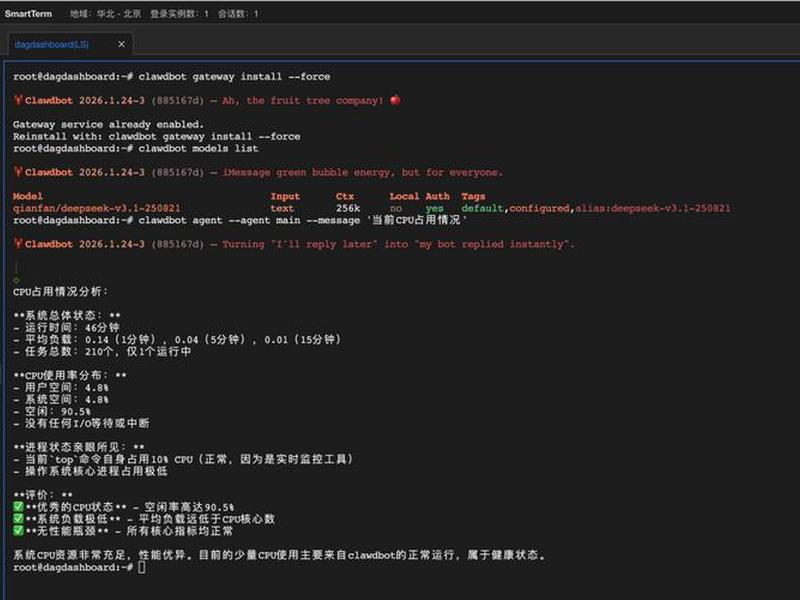Screen dimensions: 800x600
Task: Click the Model column header
Action: (x=28, y=196)
